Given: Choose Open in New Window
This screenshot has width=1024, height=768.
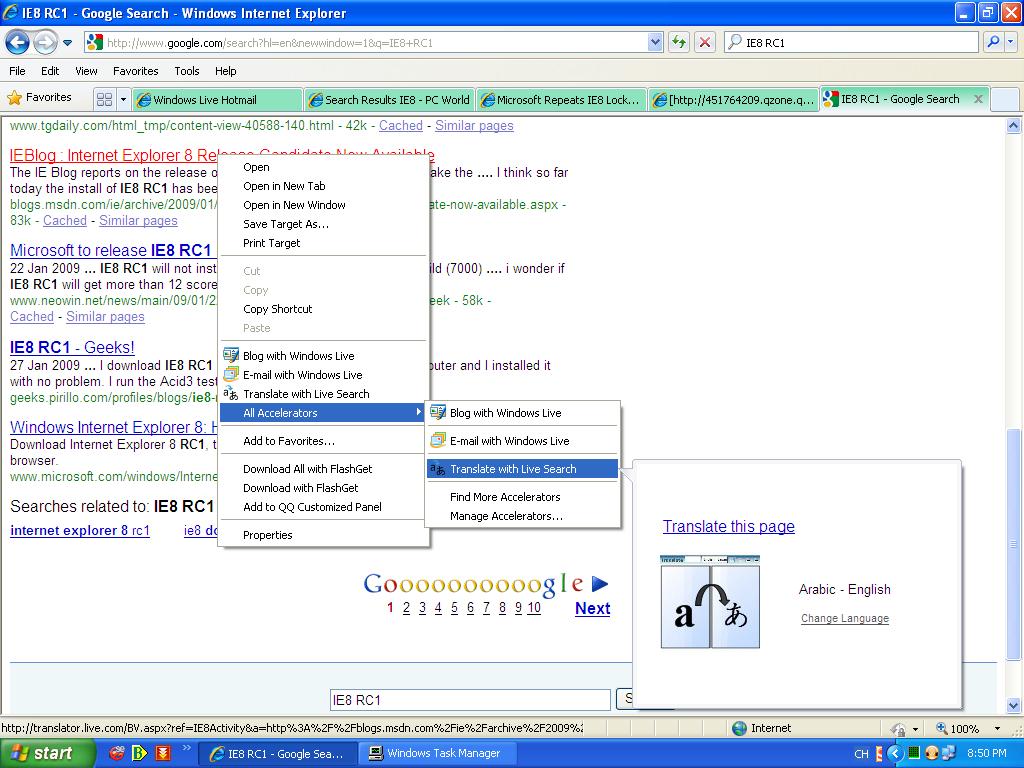Looking at the screenshot, I should tap(324, 205).
